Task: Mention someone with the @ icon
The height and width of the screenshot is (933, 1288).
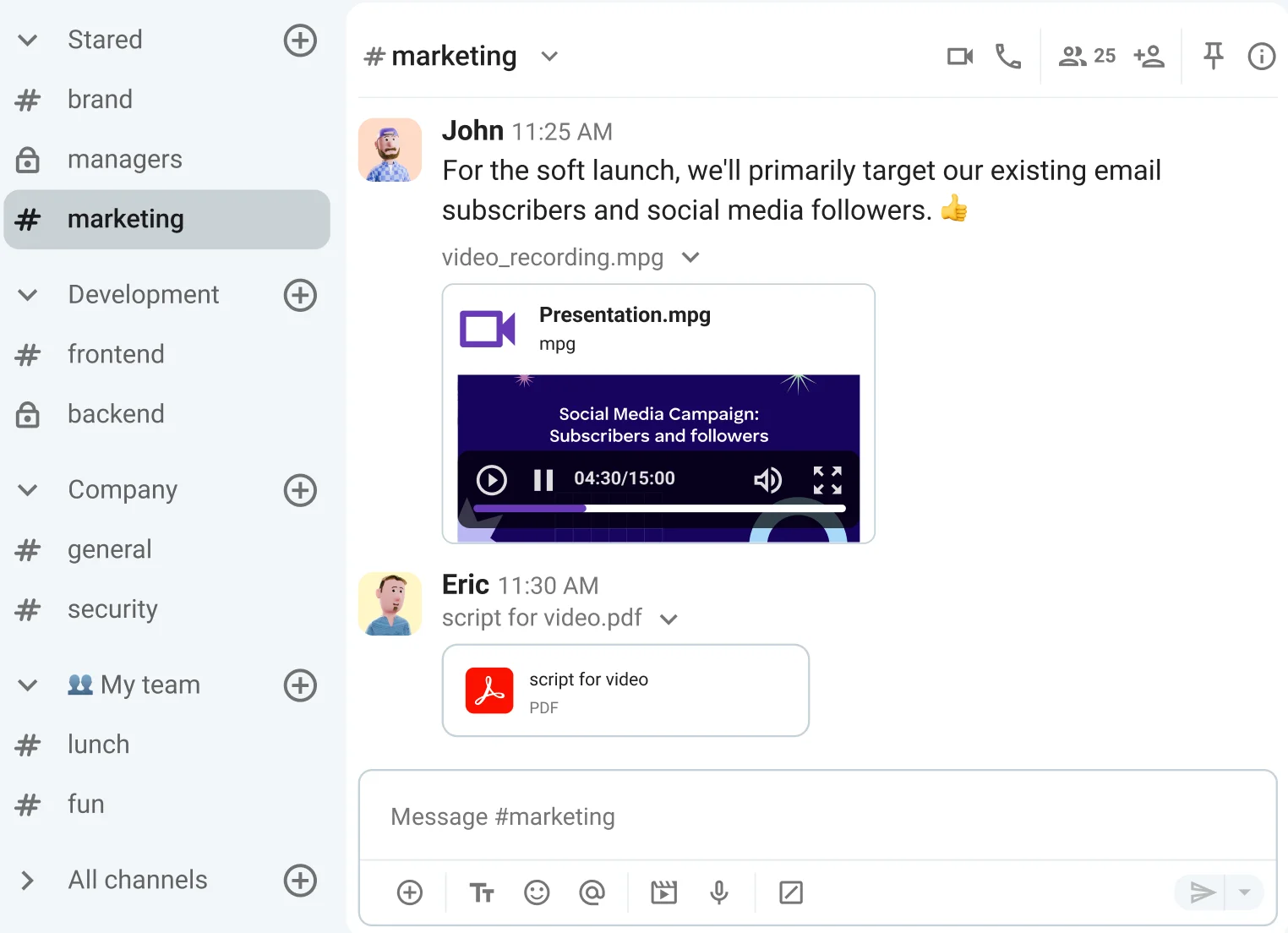Action: [592, 892]
